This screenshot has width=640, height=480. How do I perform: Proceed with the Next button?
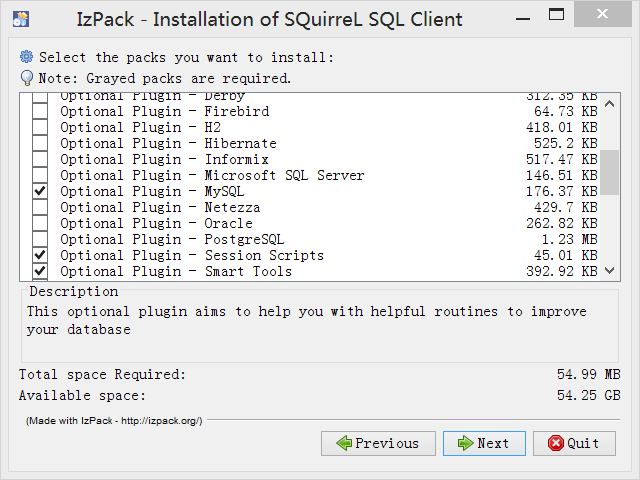tap(484, 443)
